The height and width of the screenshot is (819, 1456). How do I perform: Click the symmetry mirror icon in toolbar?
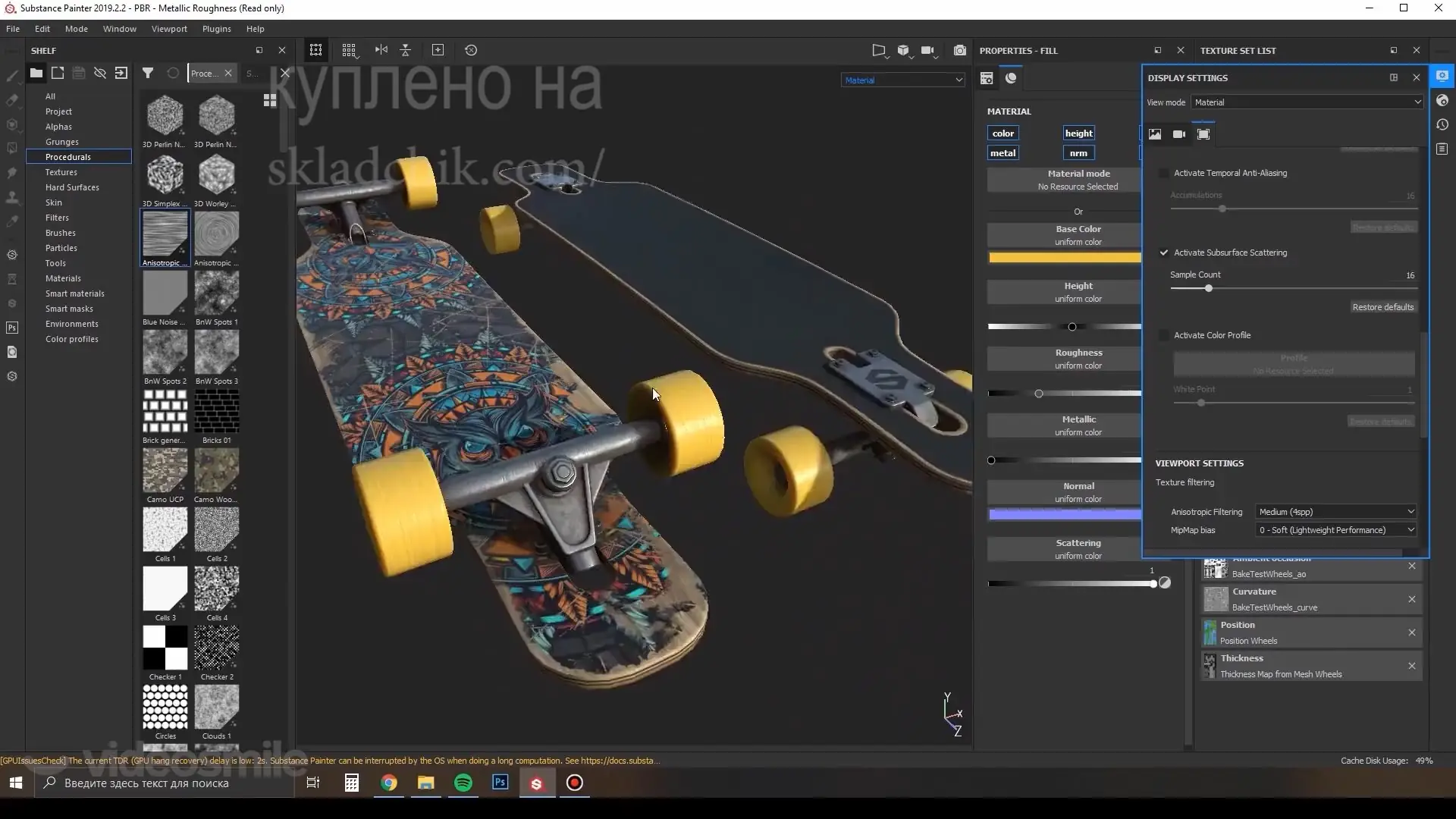tap(381, 50)
